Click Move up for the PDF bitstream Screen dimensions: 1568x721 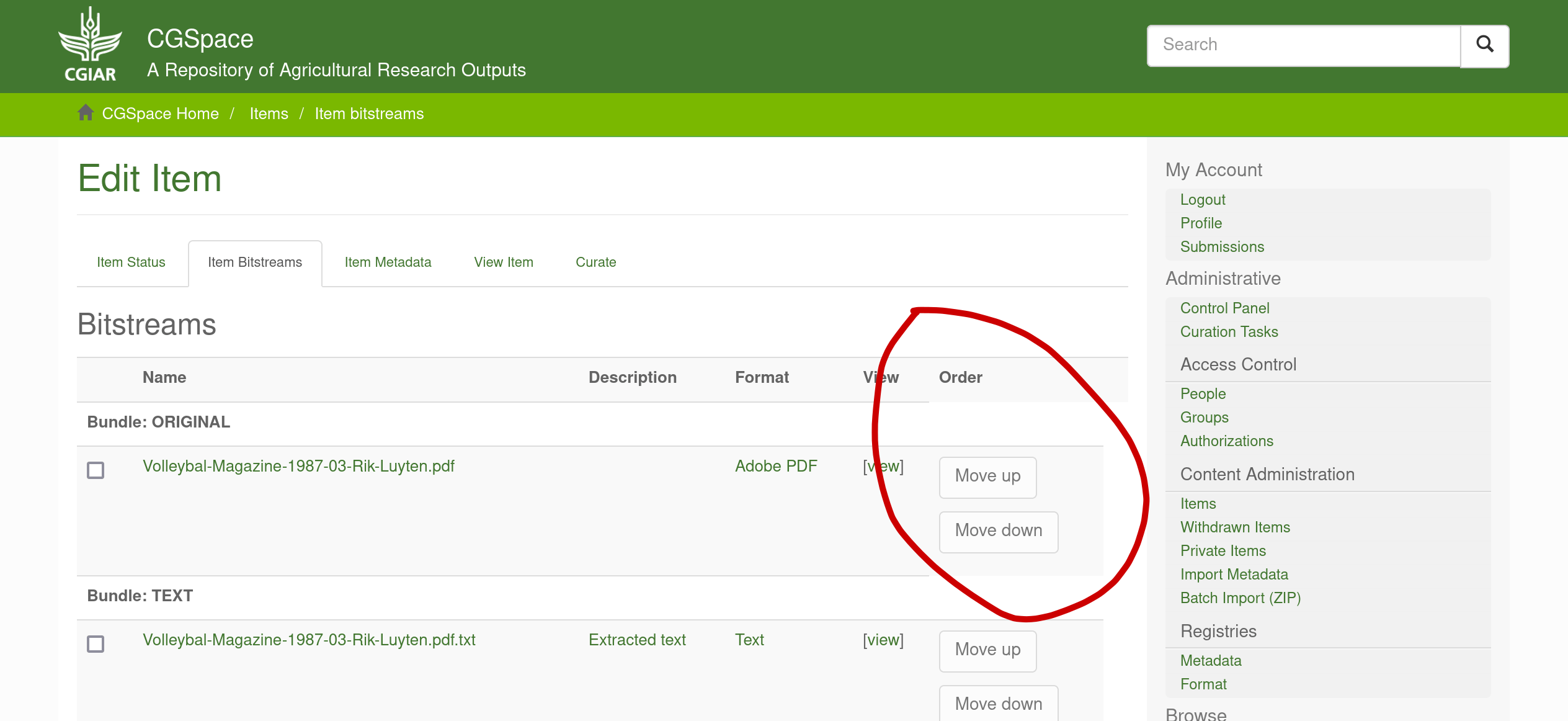pyautogui.click(x=987, y=477)
